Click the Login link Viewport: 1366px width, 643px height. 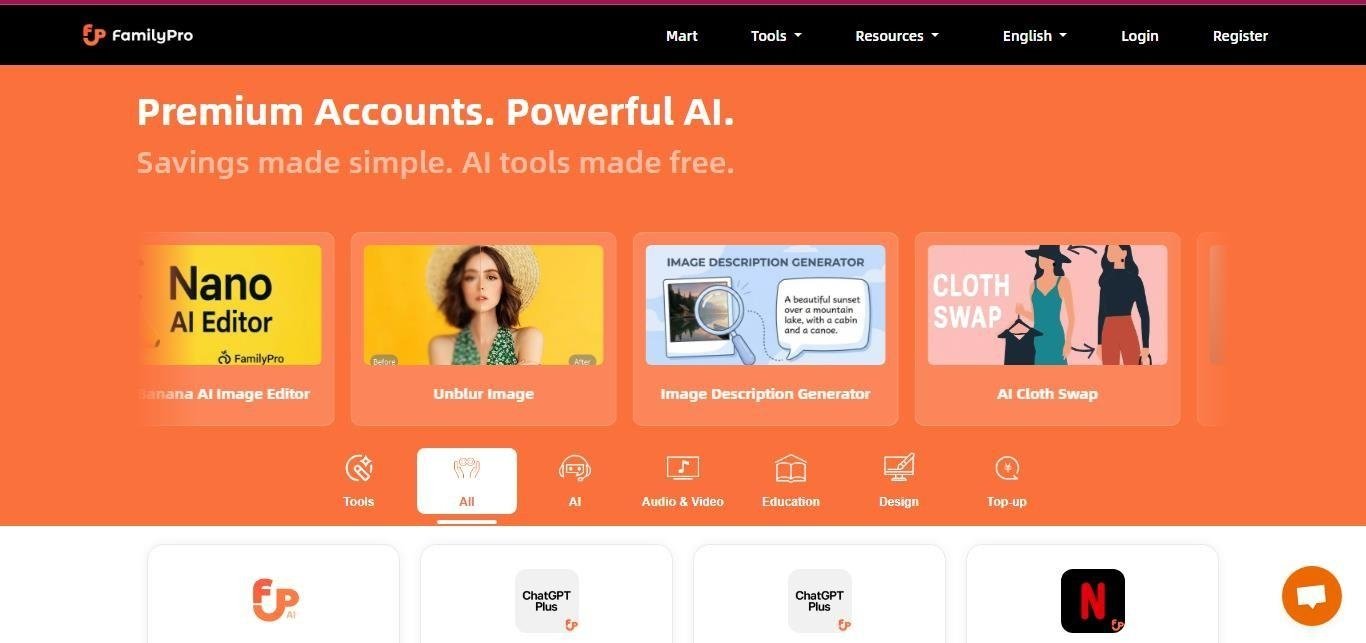1140,36
